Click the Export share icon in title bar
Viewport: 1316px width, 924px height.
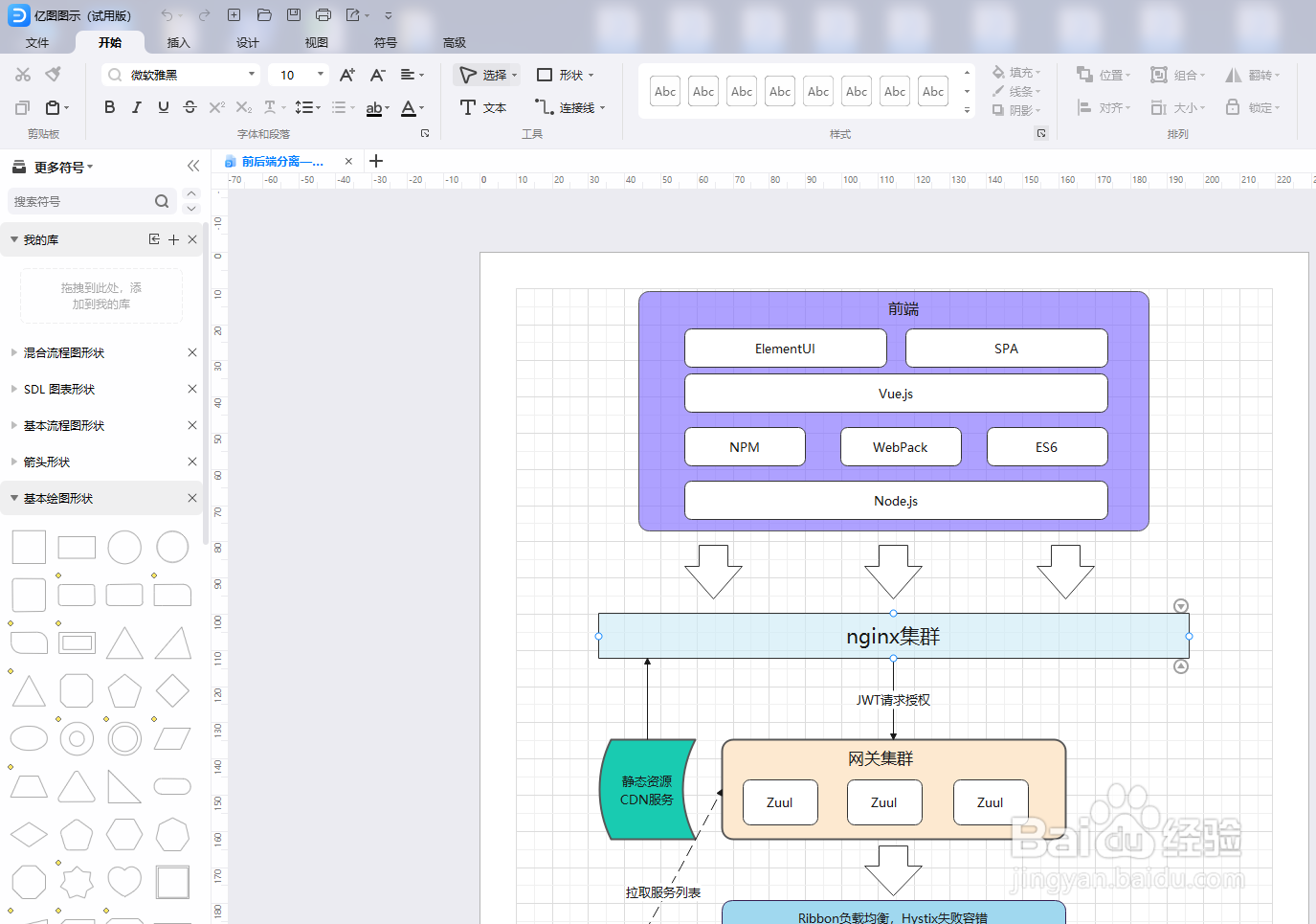click(x=353, y=15)
